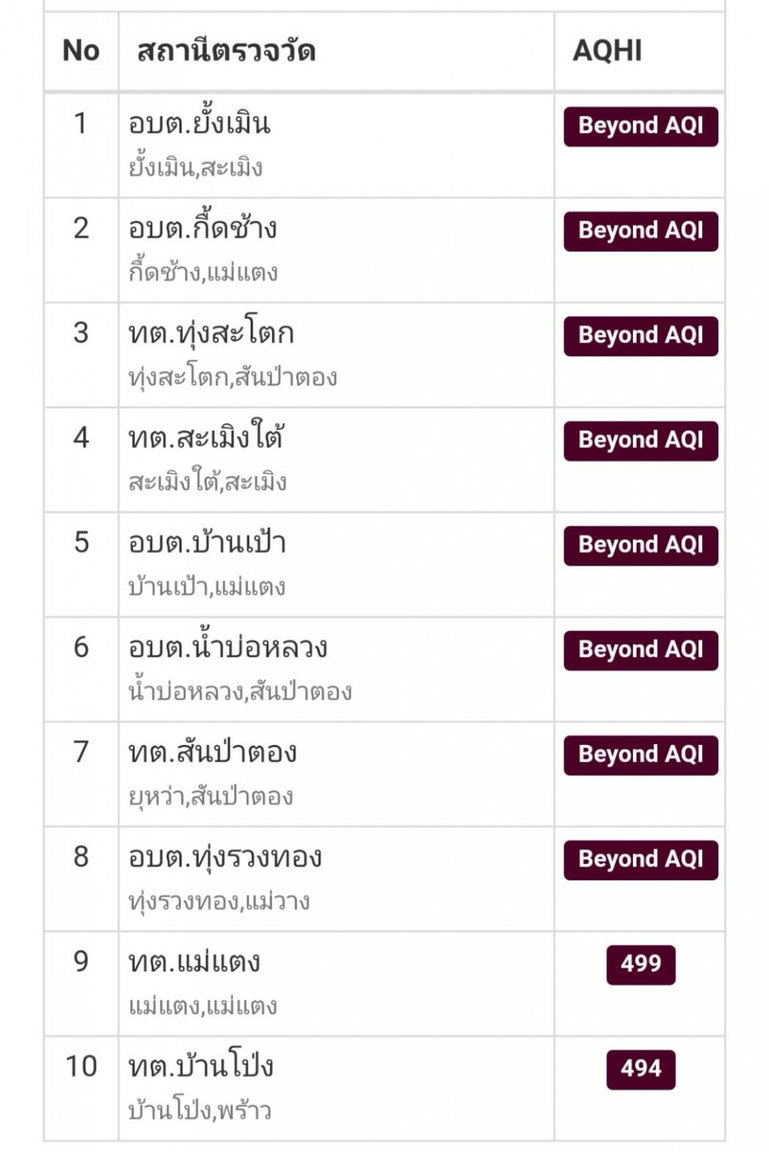Click the 494 AQHI badge

pyautogui.click(x=640, y=1069)
